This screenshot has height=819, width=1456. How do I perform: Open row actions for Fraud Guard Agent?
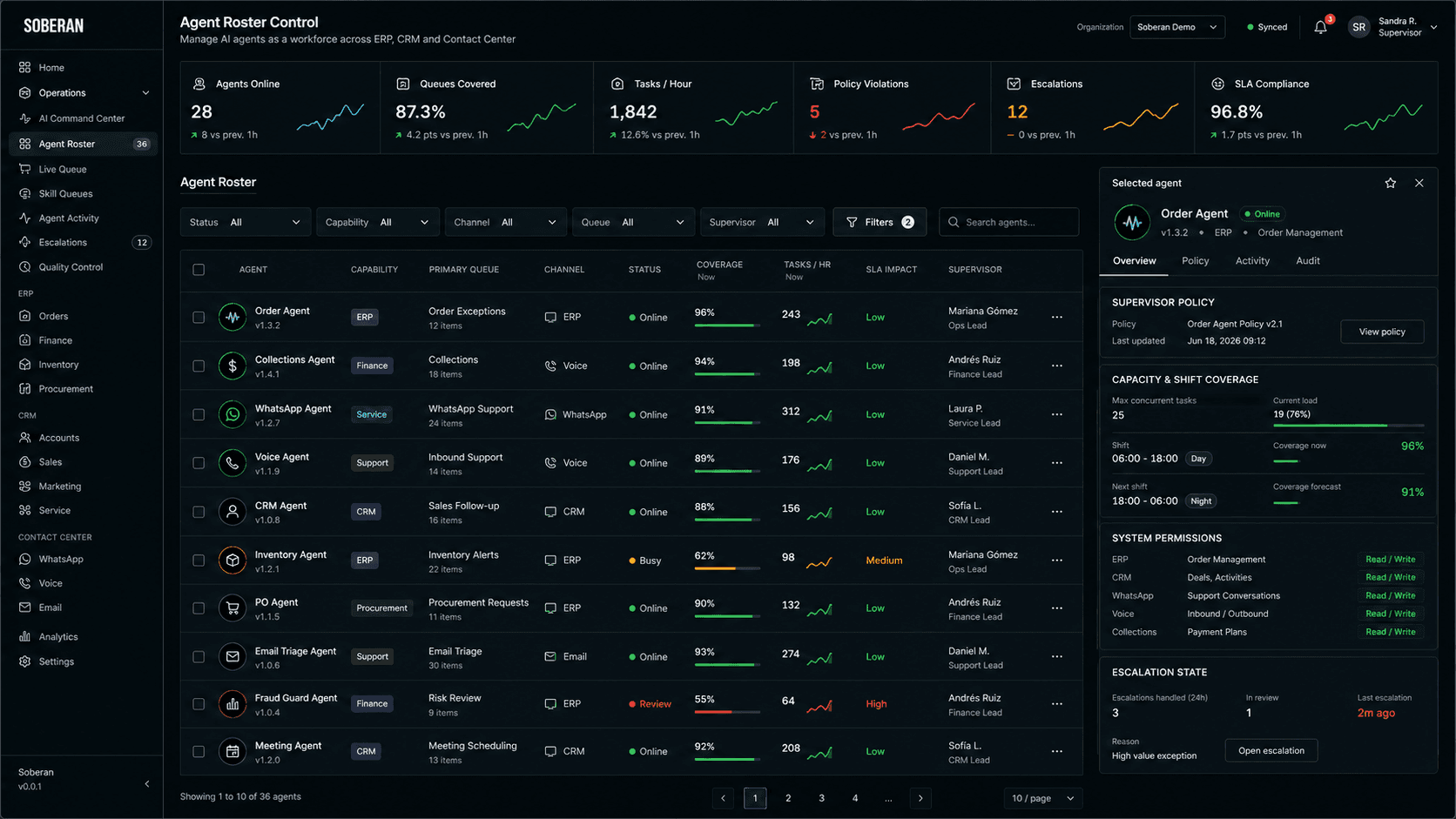point(1056,704)
